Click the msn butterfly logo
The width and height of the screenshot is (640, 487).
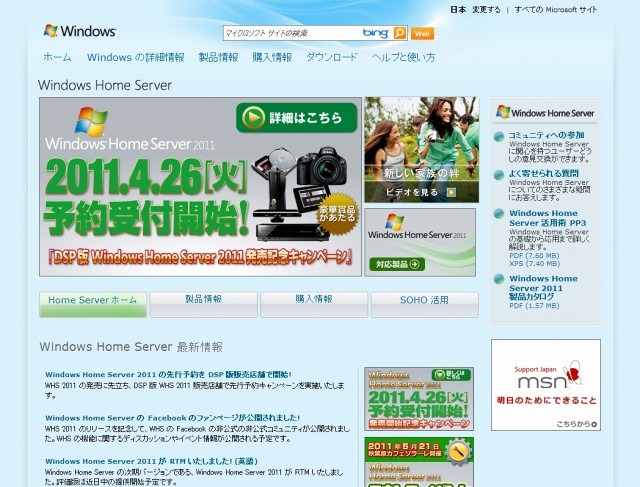[x=573, y=373]
